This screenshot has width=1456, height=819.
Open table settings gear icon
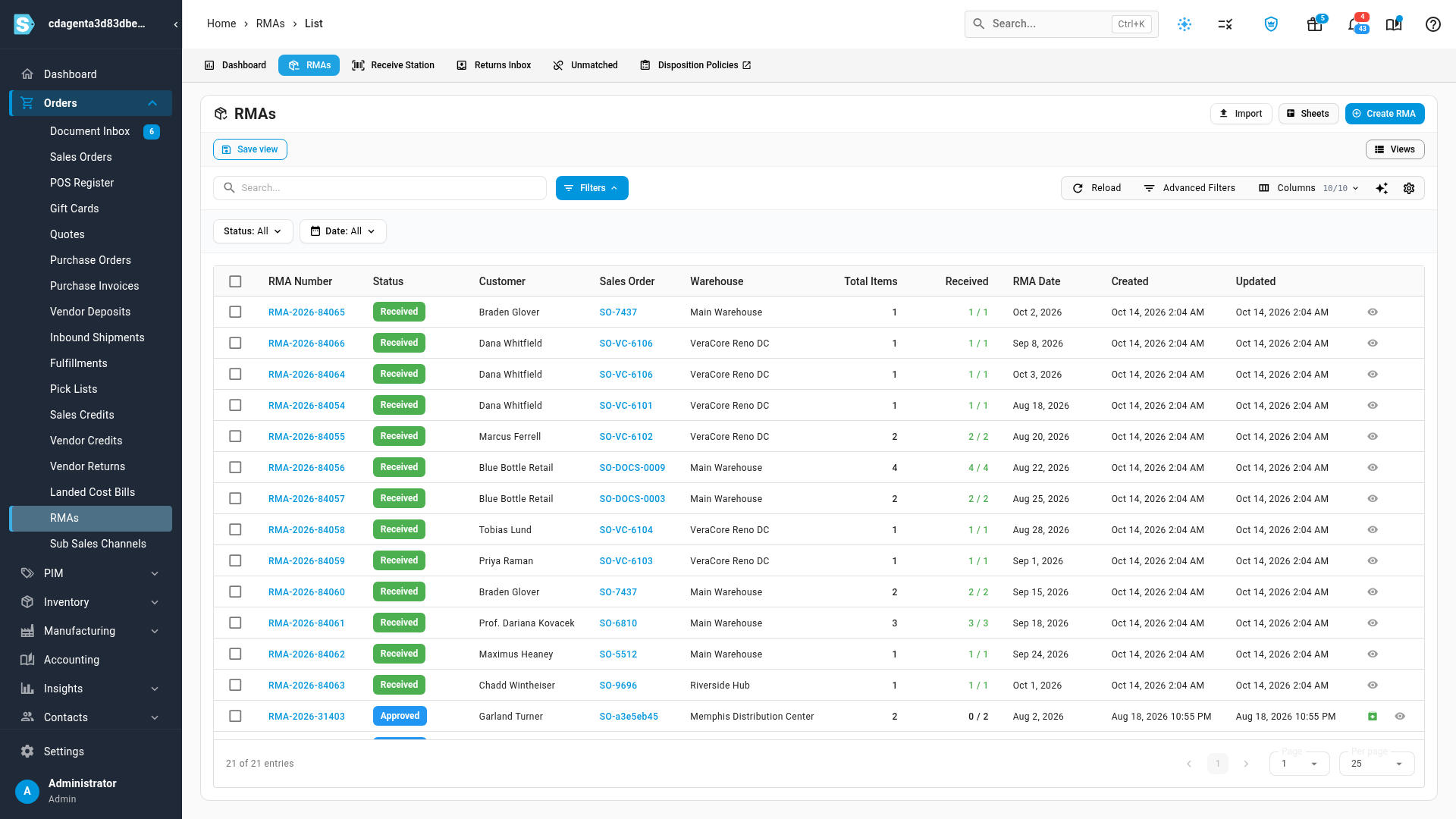[1409, 188]
